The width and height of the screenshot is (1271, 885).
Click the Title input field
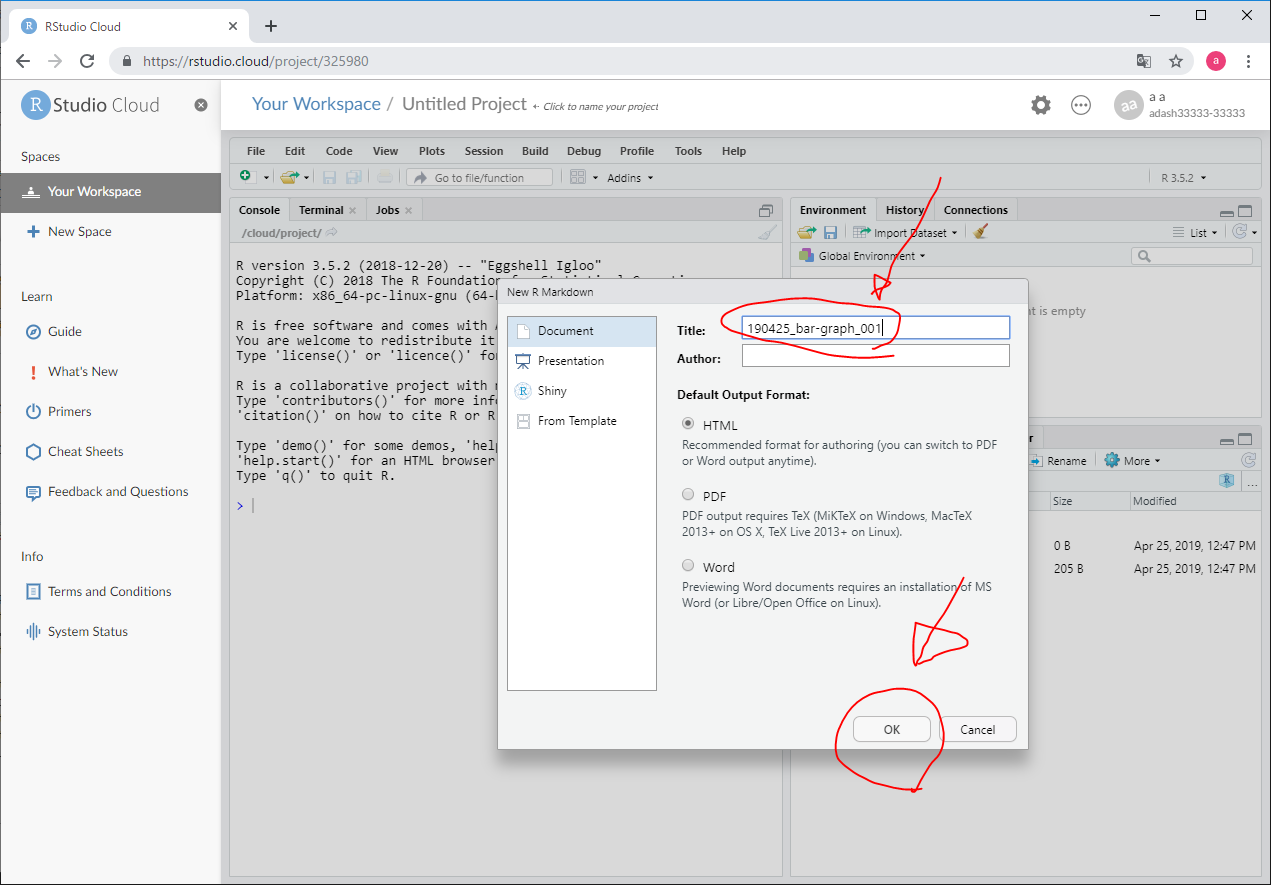coord(876,328)
